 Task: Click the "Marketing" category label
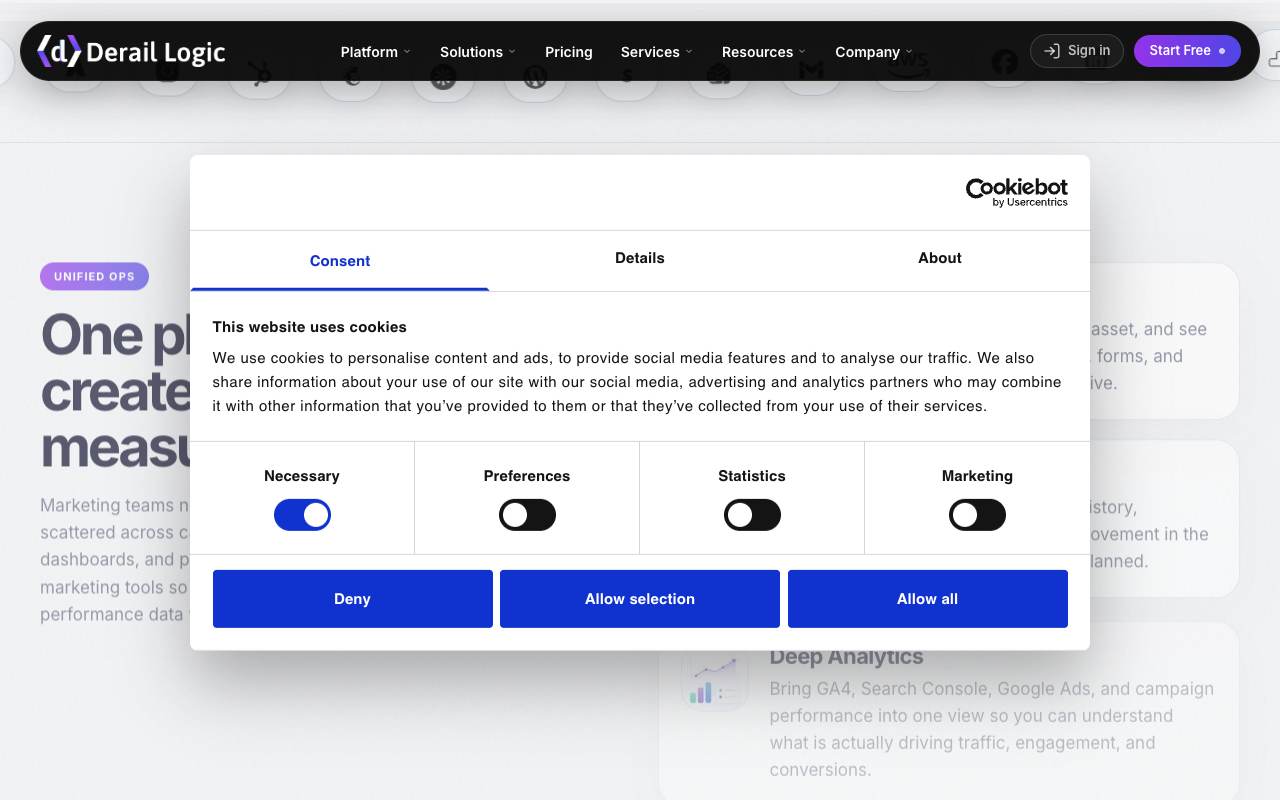(x=977, y=476)
